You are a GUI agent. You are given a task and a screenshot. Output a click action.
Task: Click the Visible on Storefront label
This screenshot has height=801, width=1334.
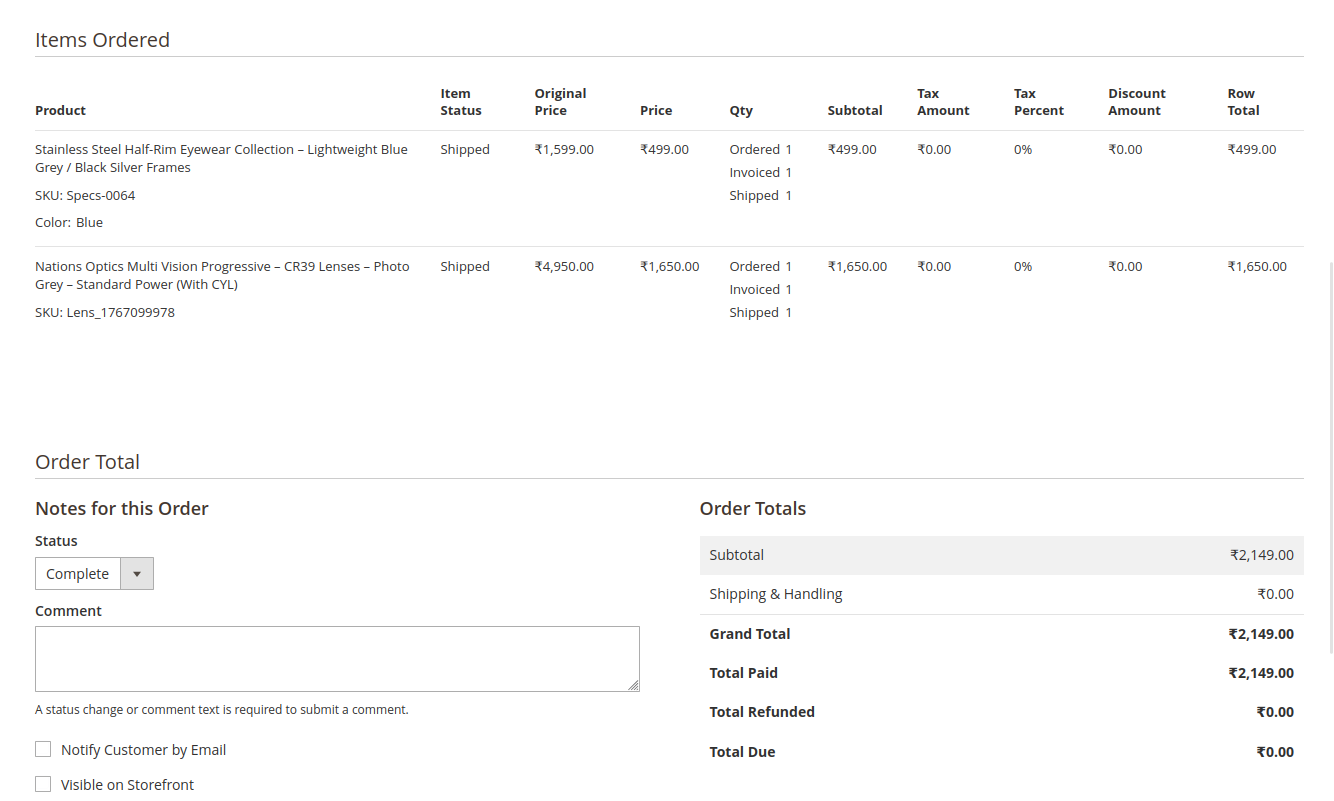[x=127, y=785]
